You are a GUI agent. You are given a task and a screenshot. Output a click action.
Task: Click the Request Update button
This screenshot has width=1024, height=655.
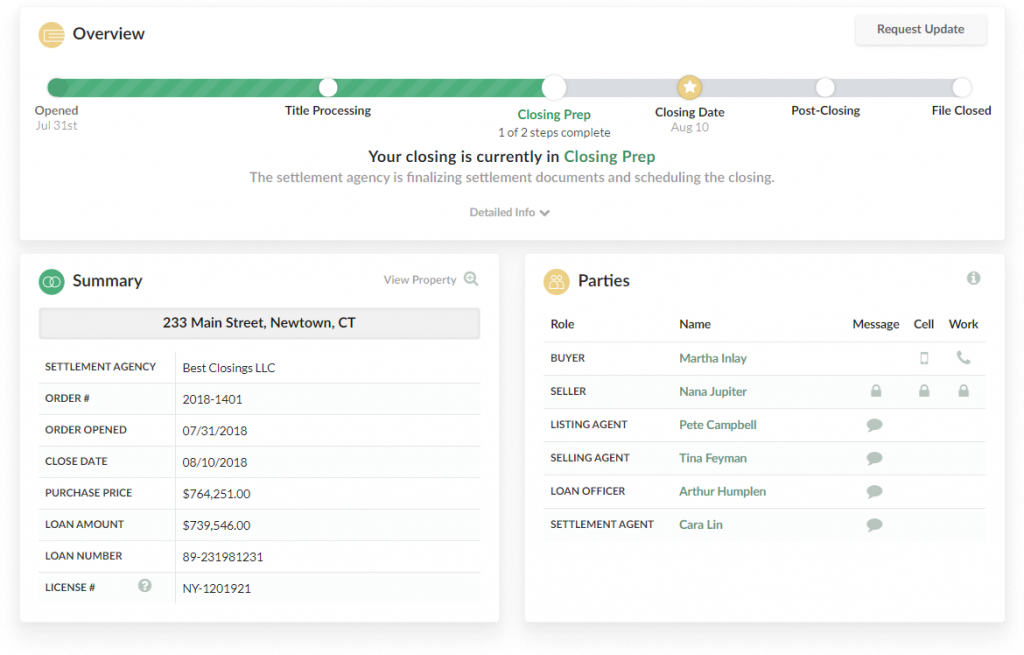tap(920, 30)
